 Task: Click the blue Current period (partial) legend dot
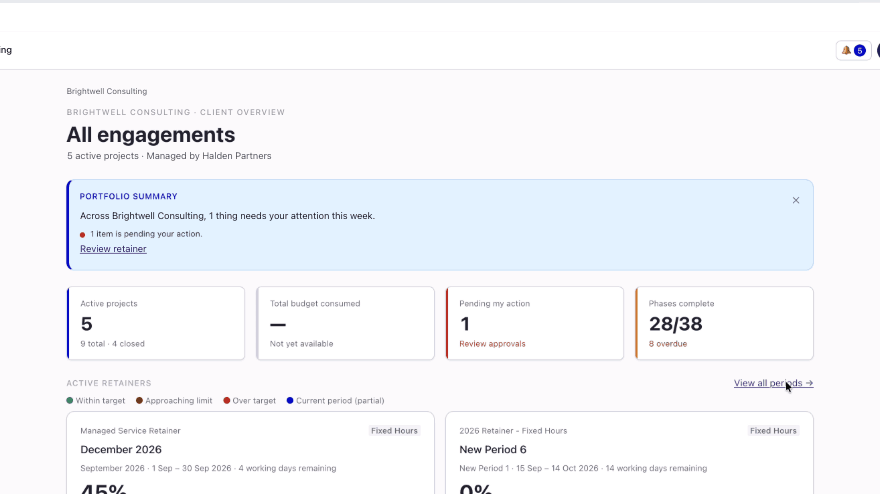[x=290, y=400]
